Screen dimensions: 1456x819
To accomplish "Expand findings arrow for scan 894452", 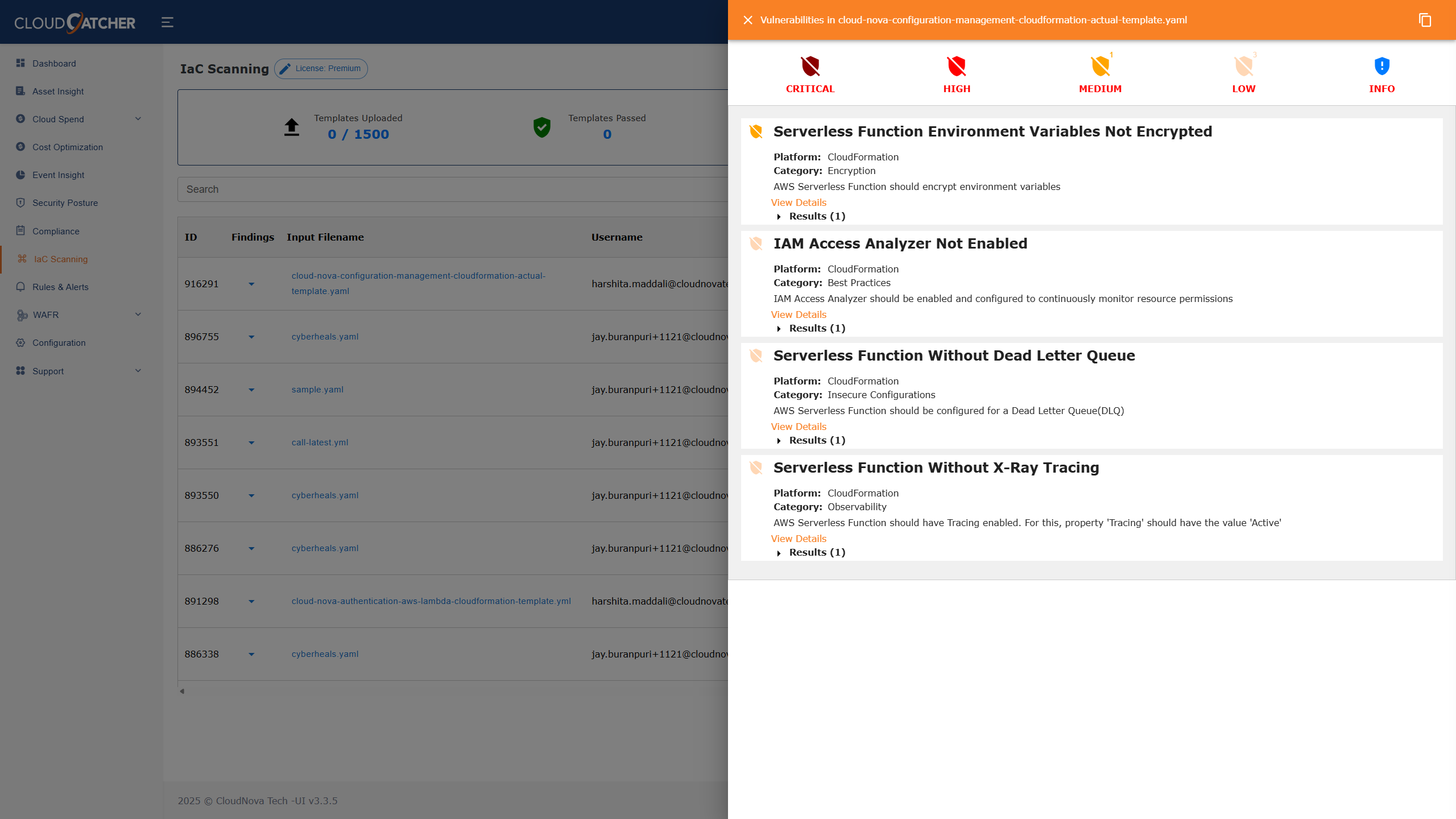I will [251, 390].
